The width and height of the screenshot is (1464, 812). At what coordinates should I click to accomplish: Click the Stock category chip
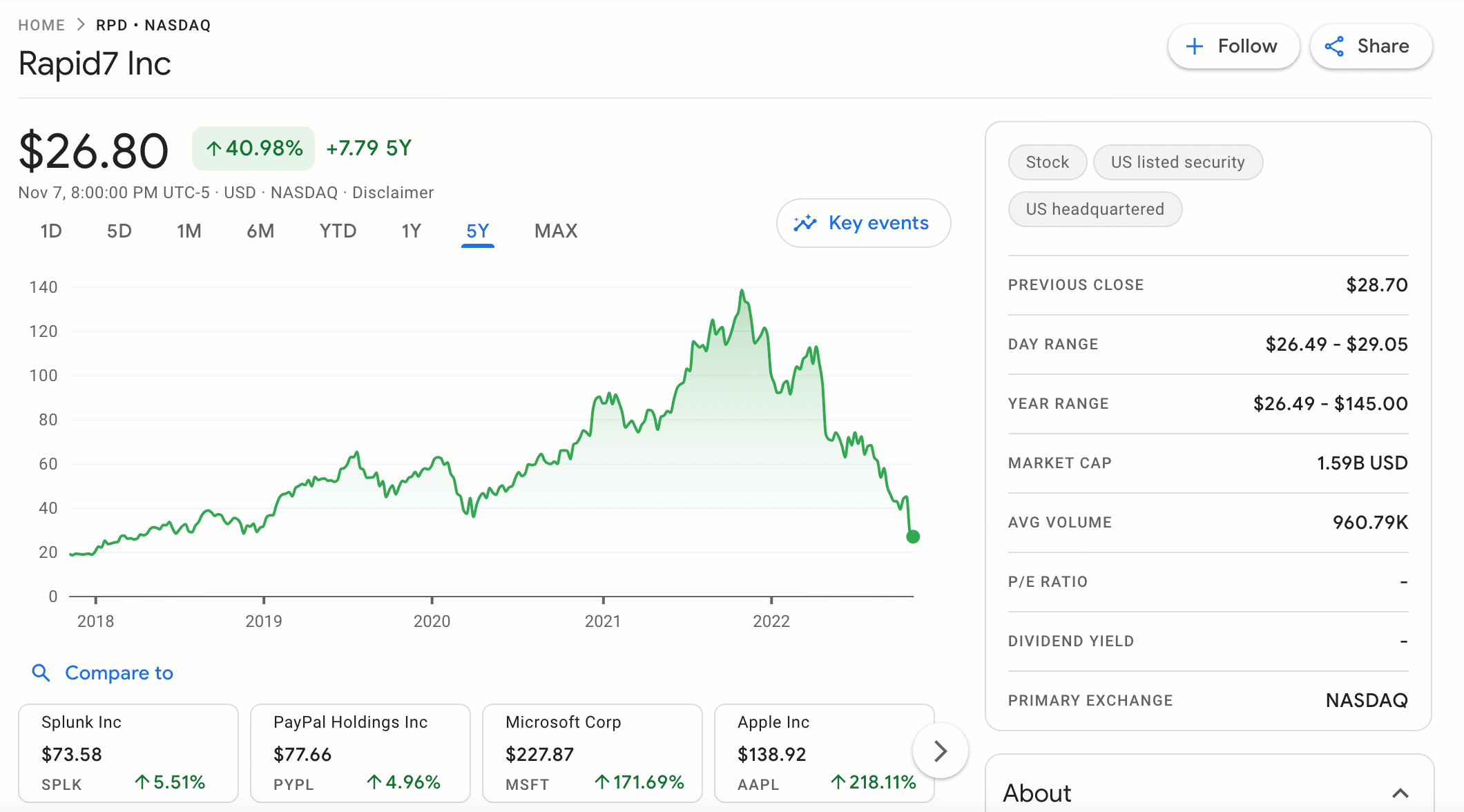(x=1047, y=162)
